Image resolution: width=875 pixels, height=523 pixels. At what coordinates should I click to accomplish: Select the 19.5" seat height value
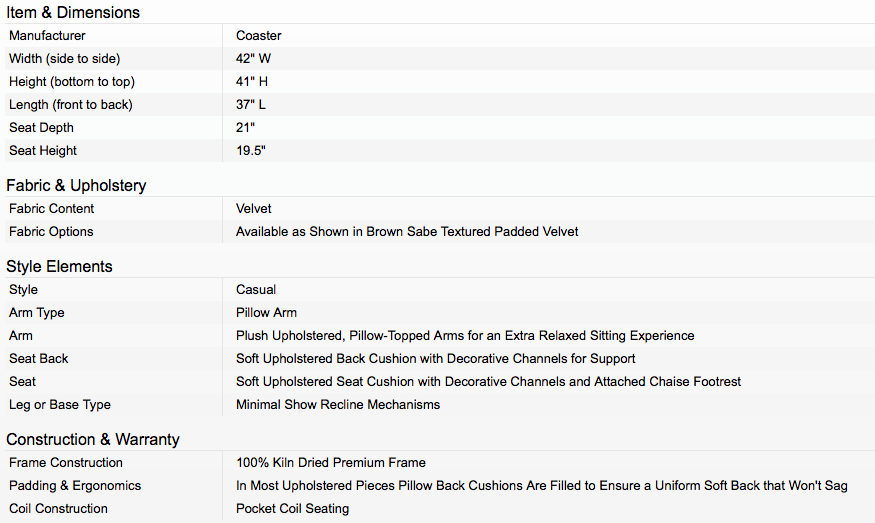click(251, 151)
